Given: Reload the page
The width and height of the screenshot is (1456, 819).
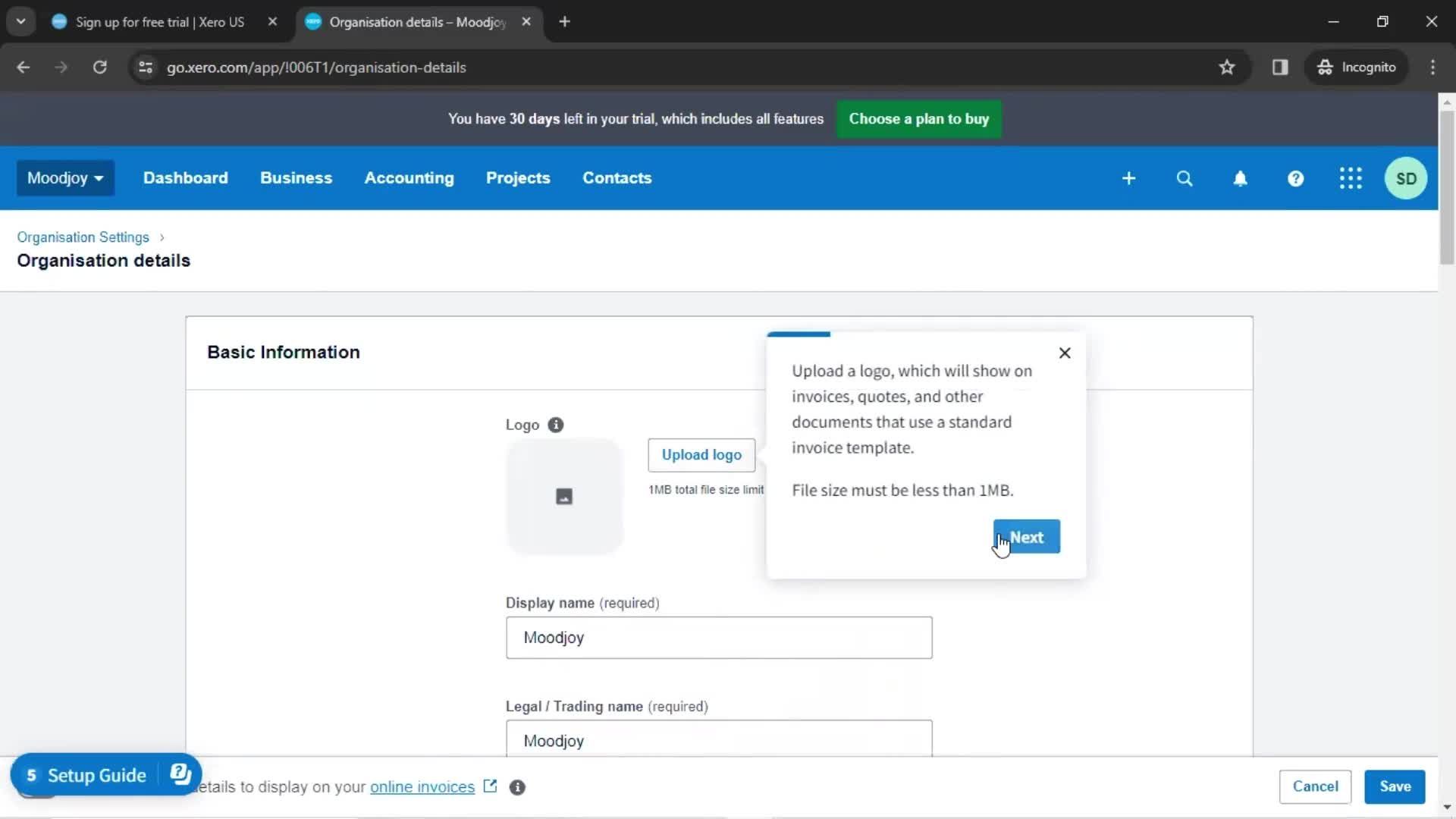Looking at the screenshot, I should pyautogui.click(x=99, y=67).
